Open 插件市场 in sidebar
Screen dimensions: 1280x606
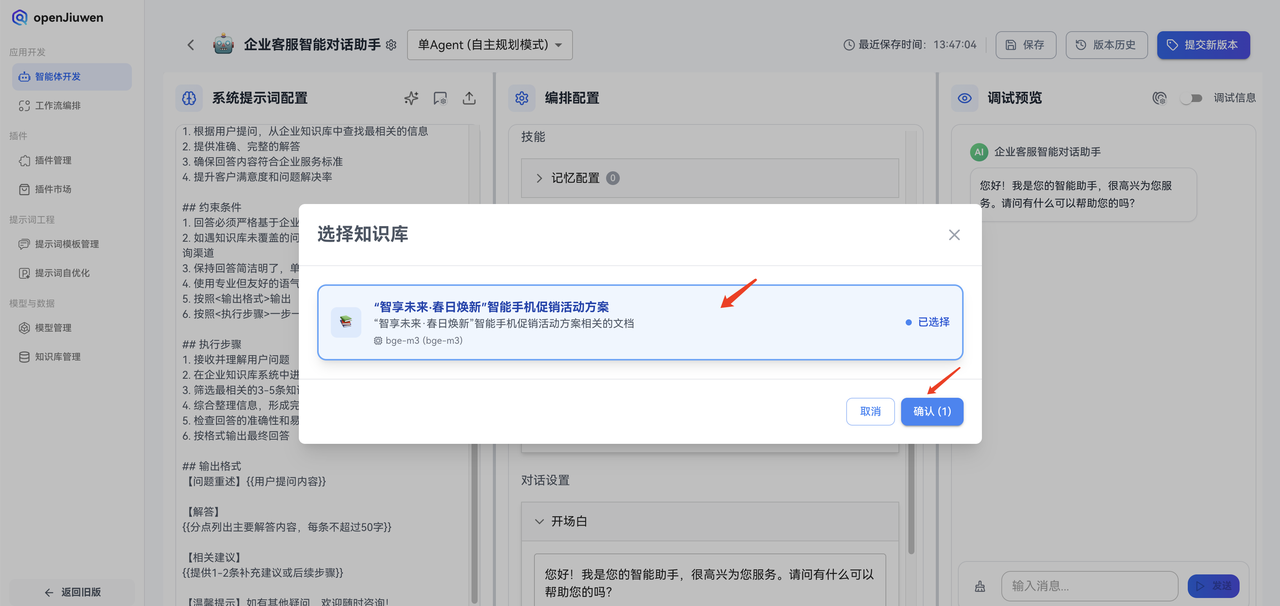pos(72,189)
